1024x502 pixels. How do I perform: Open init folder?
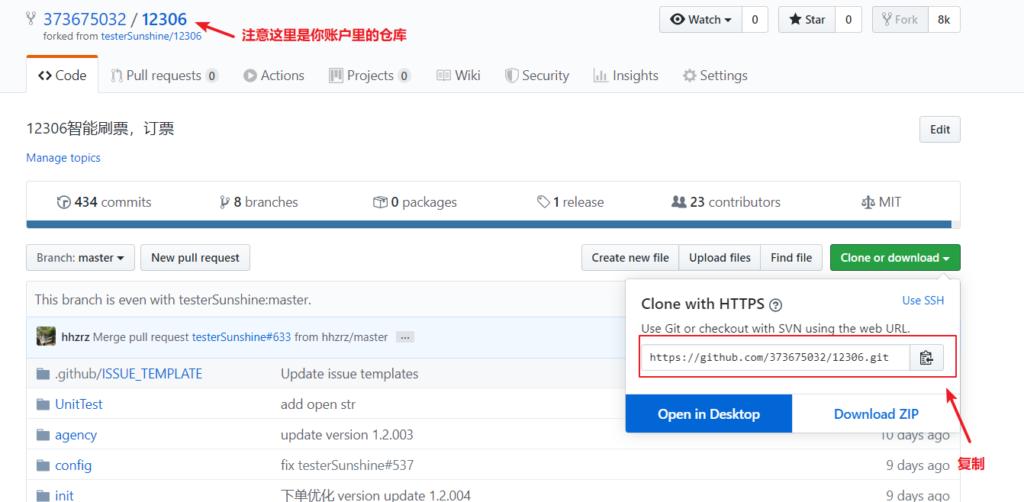click(x=64, y=495)
